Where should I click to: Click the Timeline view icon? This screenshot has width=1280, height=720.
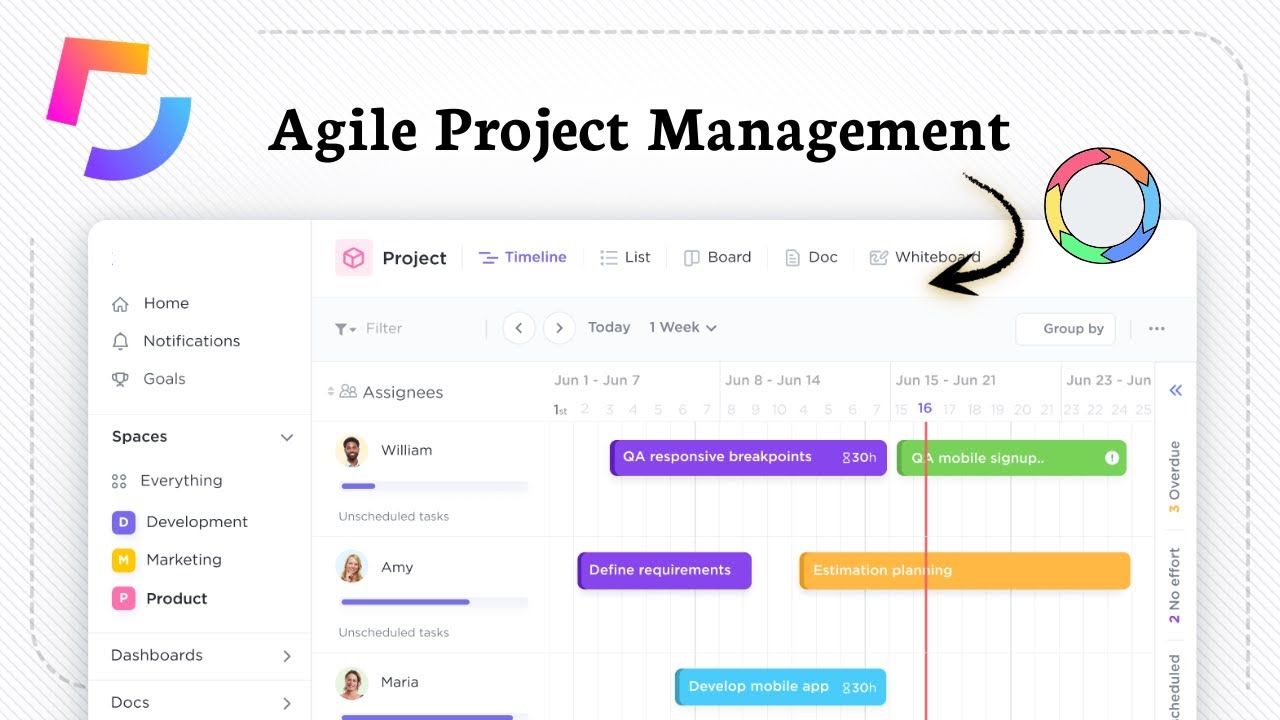pyautogui.click(x=488, y=258)
